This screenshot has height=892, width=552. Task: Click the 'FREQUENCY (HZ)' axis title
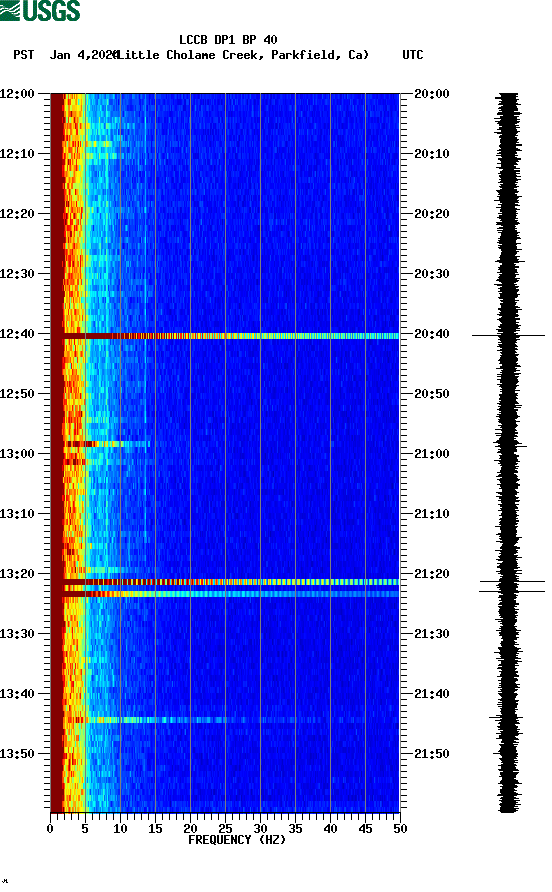click(237, 840)
